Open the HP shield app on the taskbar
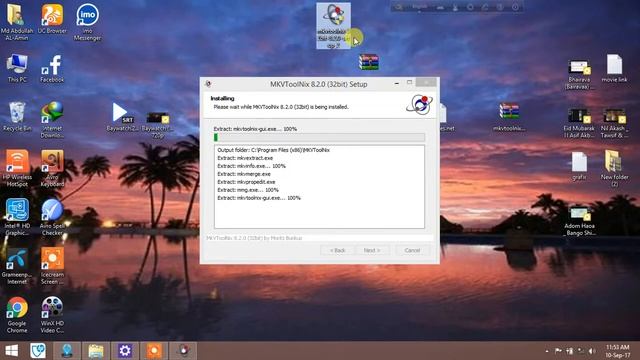Viewport: 640px width, 360px height. [38, 351]
